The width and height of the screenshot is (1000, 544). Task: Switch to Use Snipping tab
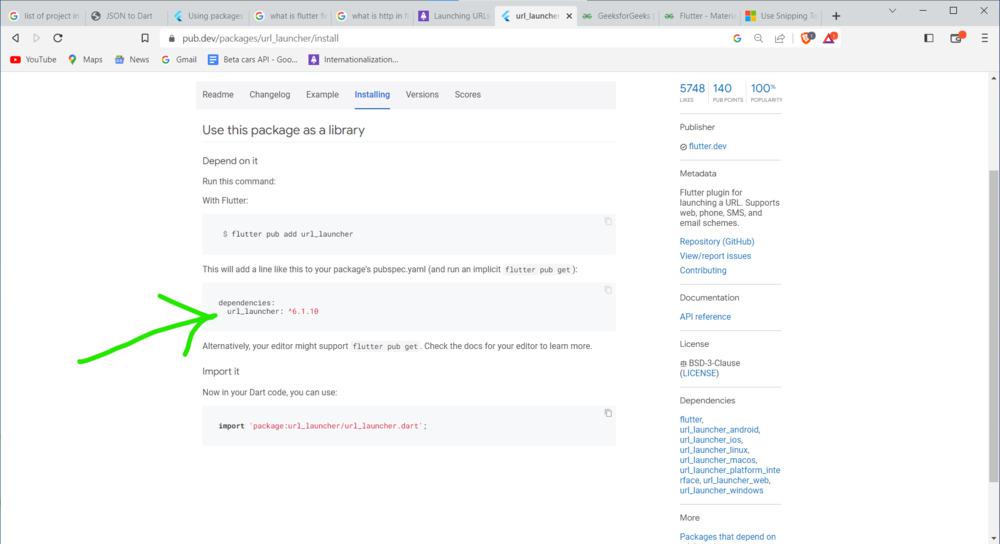coord(781,16)
